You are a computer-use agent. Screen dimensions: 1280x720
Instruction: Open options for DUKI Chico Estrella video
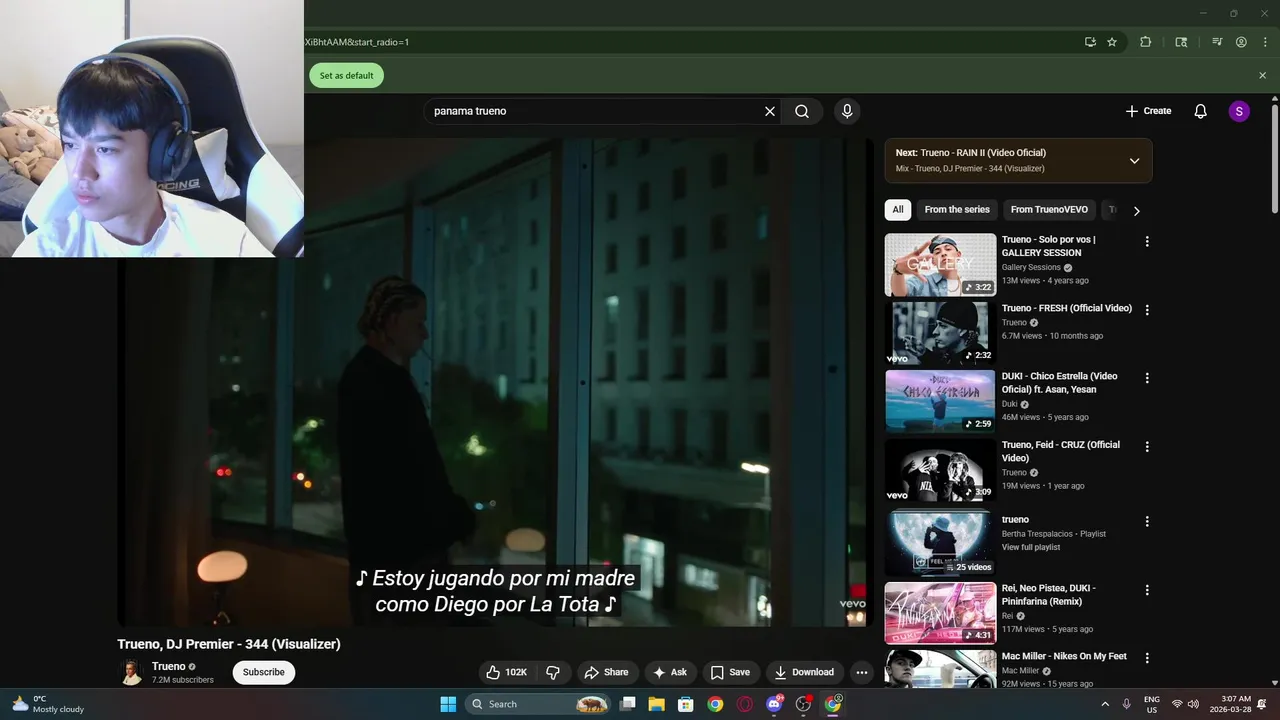1147,378
